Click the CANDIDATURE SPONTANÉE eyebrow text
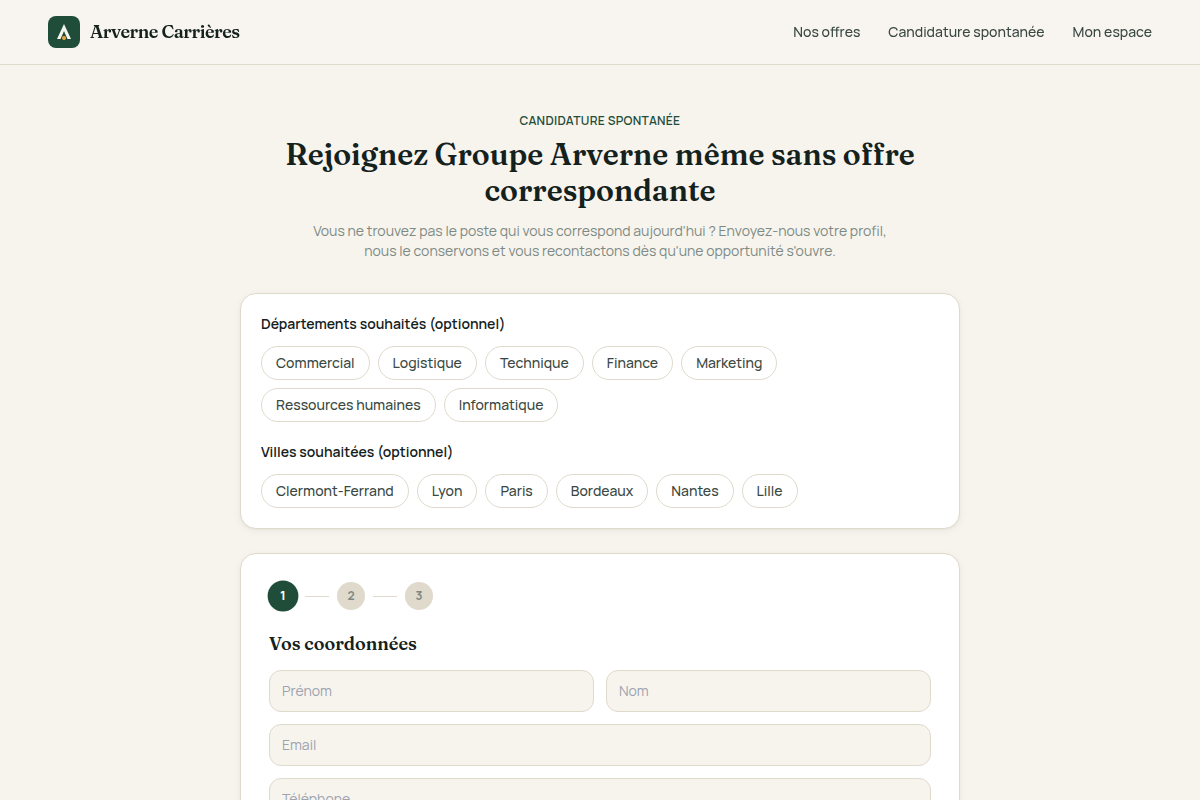The height and width of the screenshot is (800, 1200). 600,121
